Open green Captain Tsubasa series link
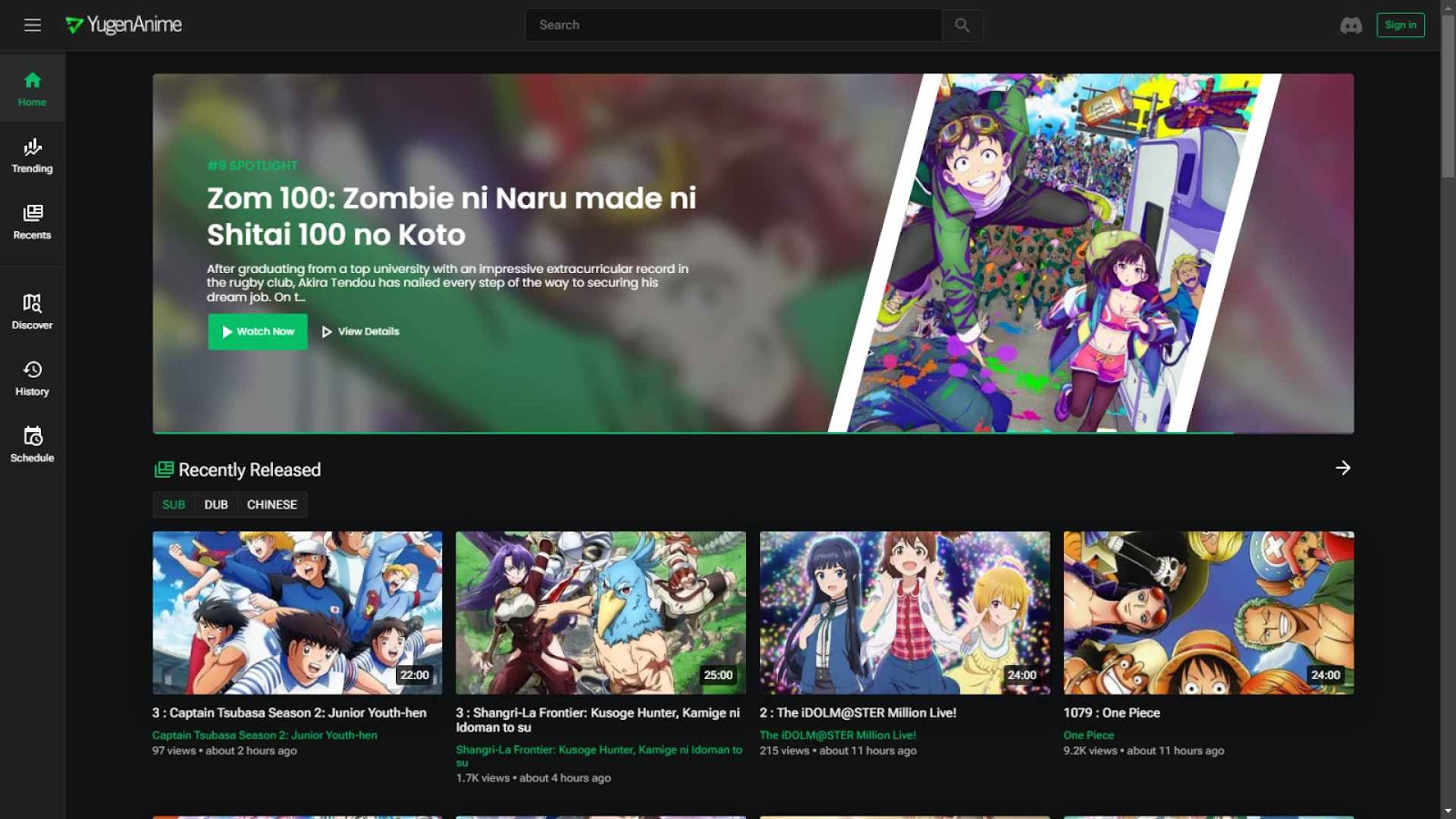This screenshot has width=1456, height=819. [265, 735]
